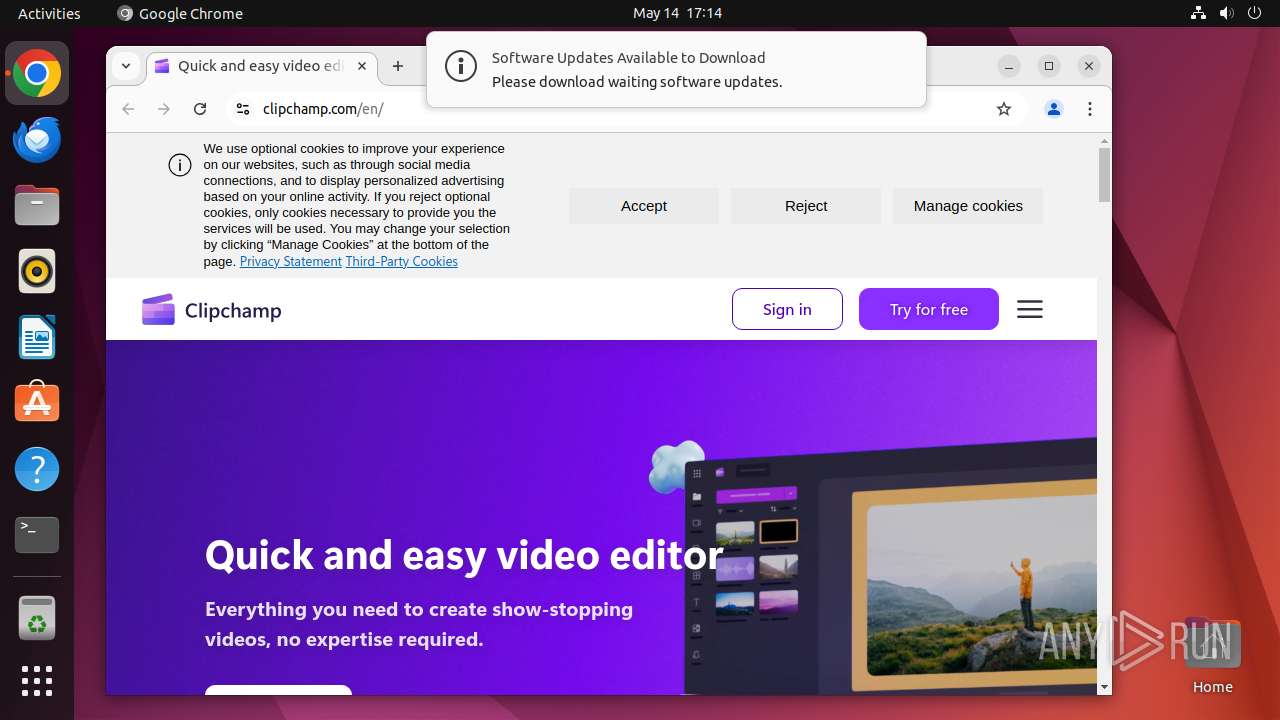Image resolution: width=1280 pixels, height=720 pixels.
Task: Launch Rhythmbox music player from dock
Action: (x=37, y=271)
